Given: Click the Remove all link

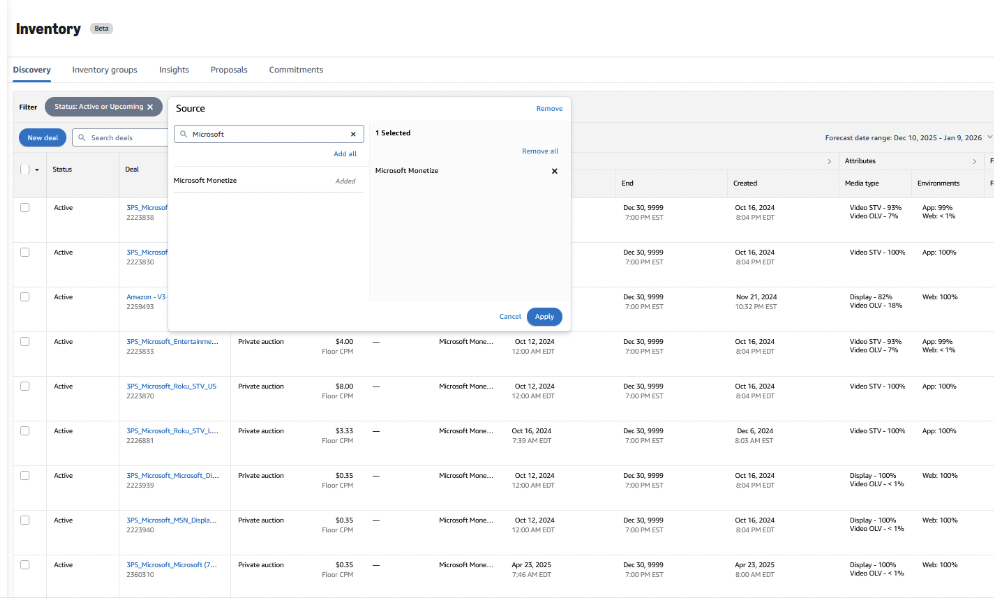Looking at the screenshot, I should pyautogui.click(x=540, y=151).
